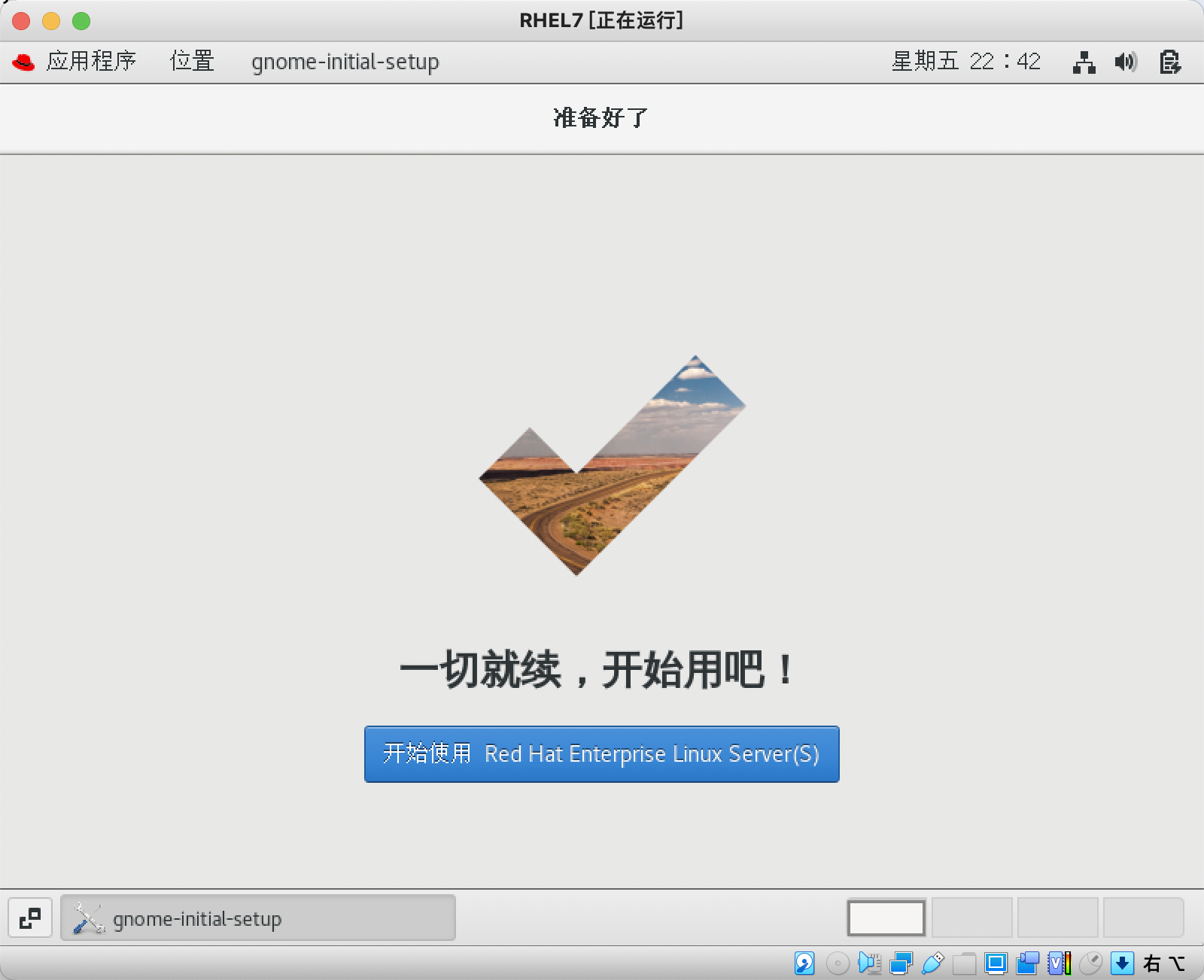Switch to the fourth workspace in the switcher

(x=1144, y=918)
